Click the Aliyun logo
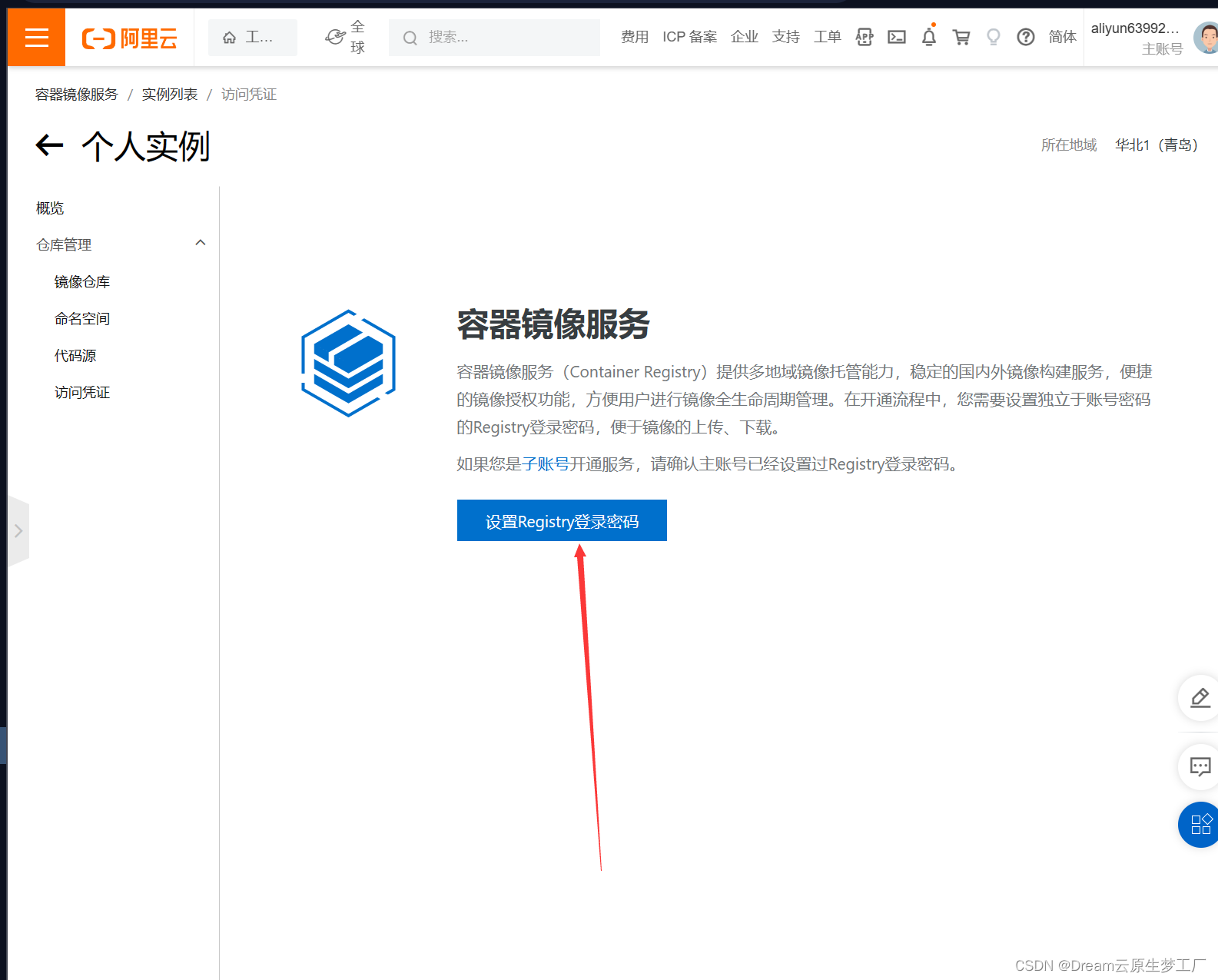1218x980 pixels. click(x=130, y=38)
